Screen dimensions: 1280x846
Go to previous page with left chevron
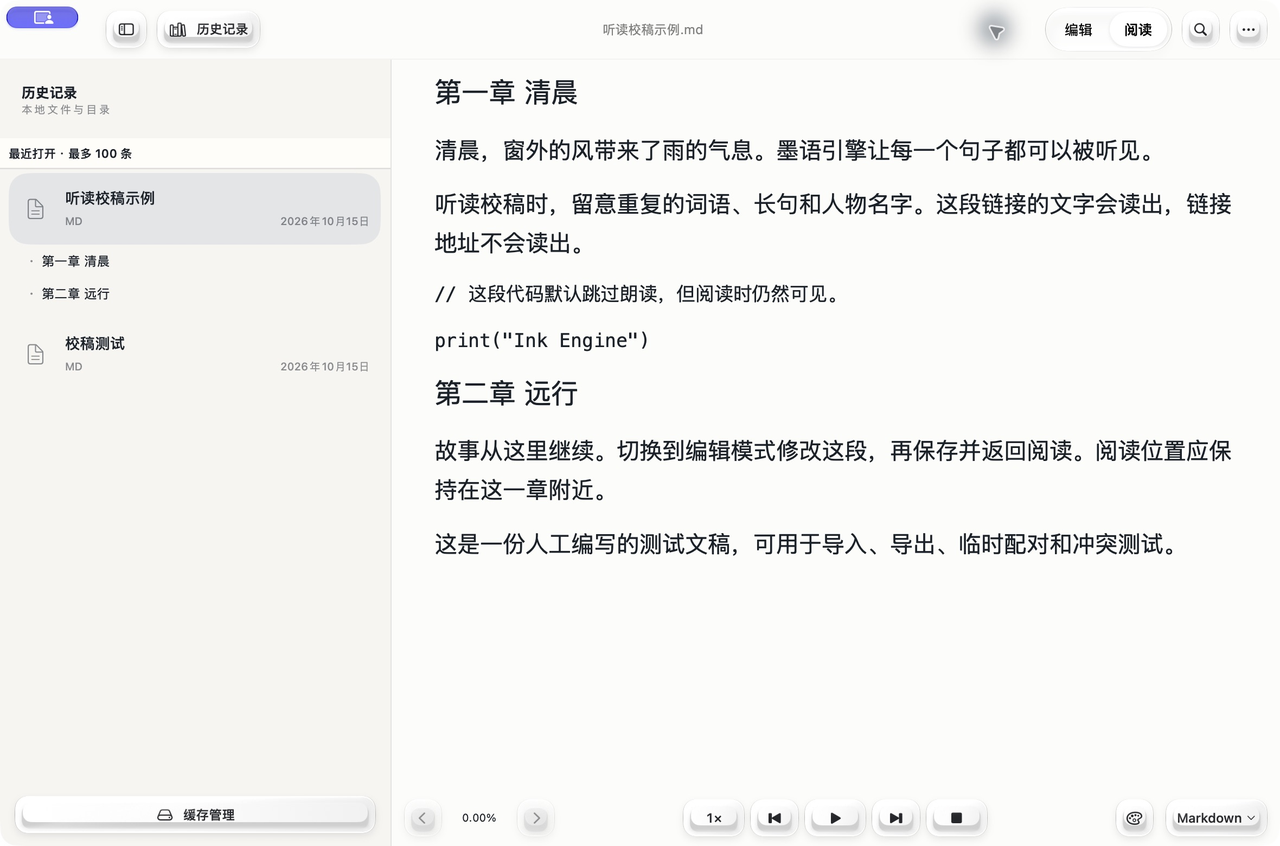tap(422, 818)
